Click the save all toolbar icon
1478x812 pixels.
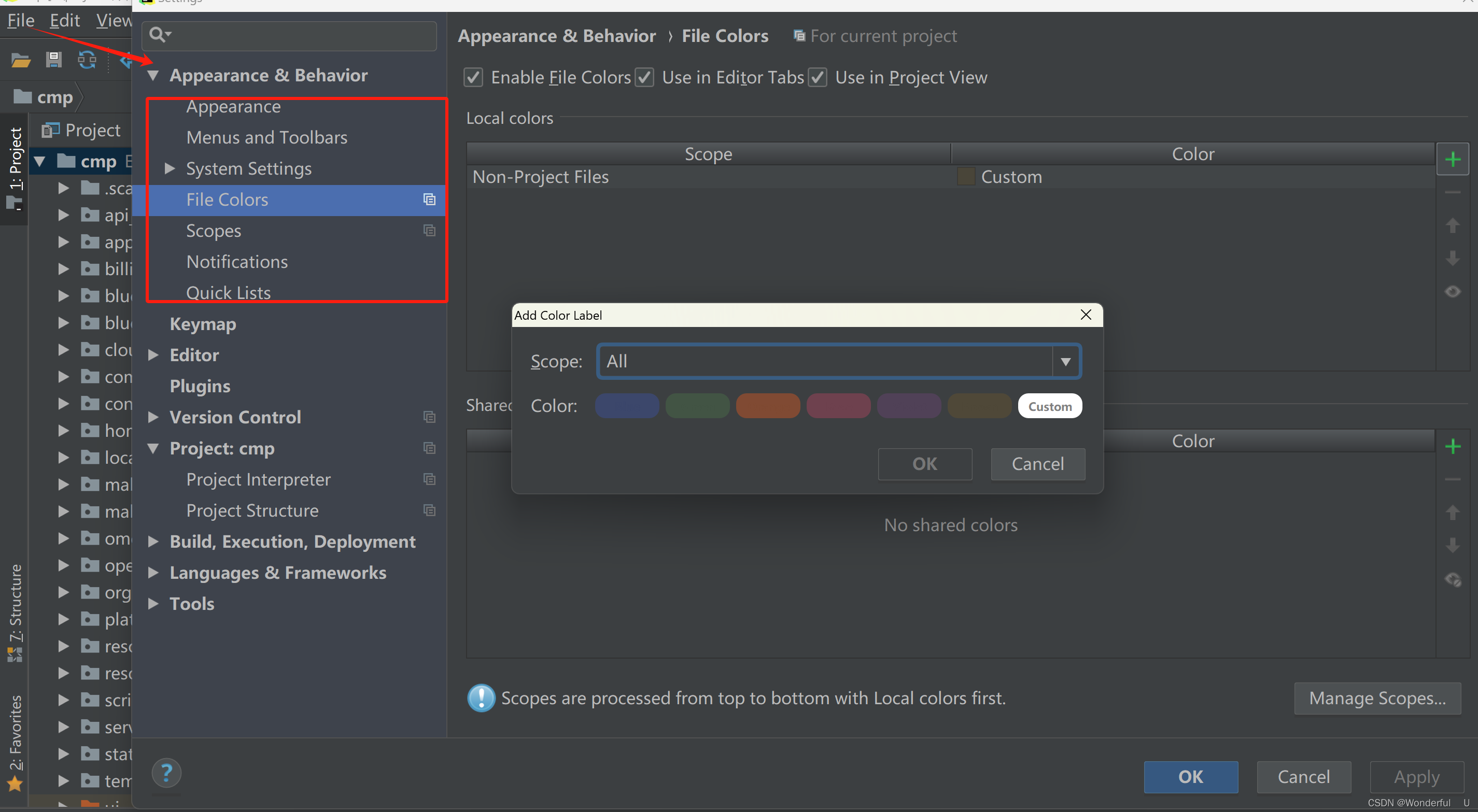tap(54, 60)
